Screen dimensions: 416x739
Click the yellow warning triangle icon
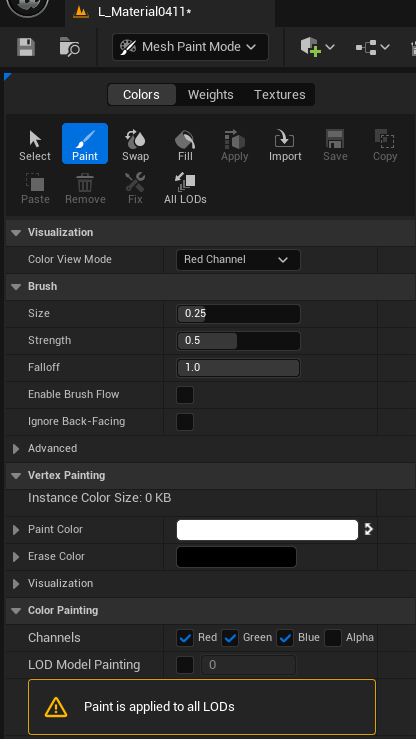[x=56, y=706]
